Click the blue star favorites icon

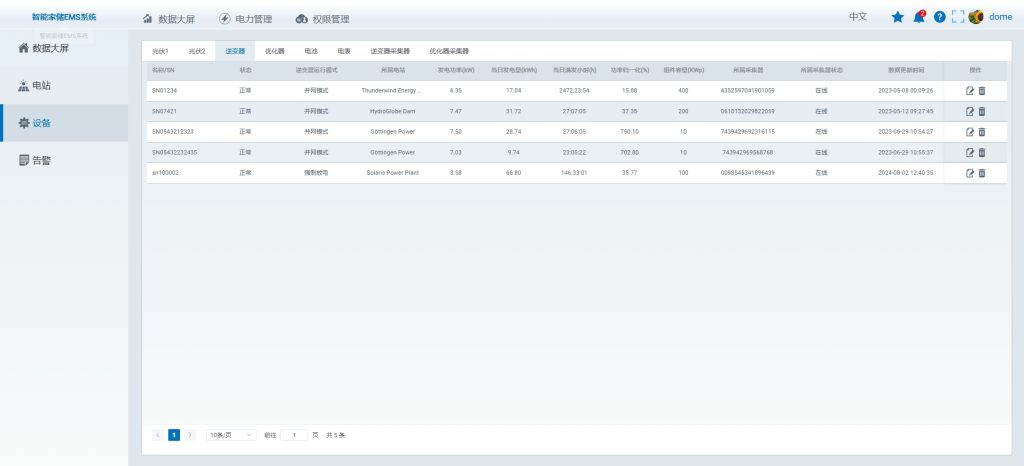click(x=897, y=17)
